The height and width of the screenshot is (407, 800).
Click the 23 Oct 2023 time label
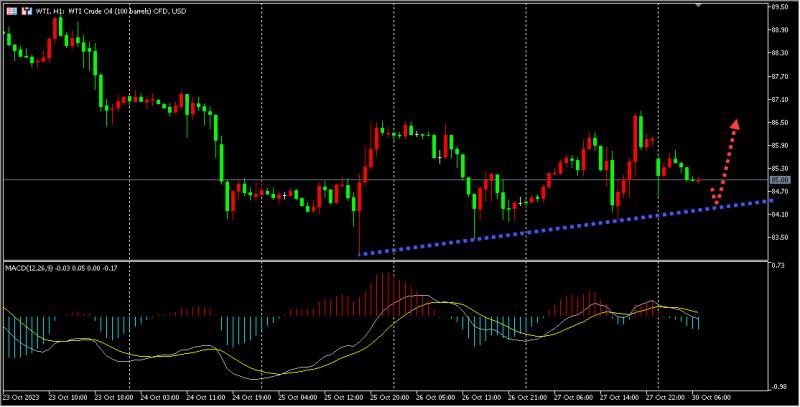coord(20,397)
